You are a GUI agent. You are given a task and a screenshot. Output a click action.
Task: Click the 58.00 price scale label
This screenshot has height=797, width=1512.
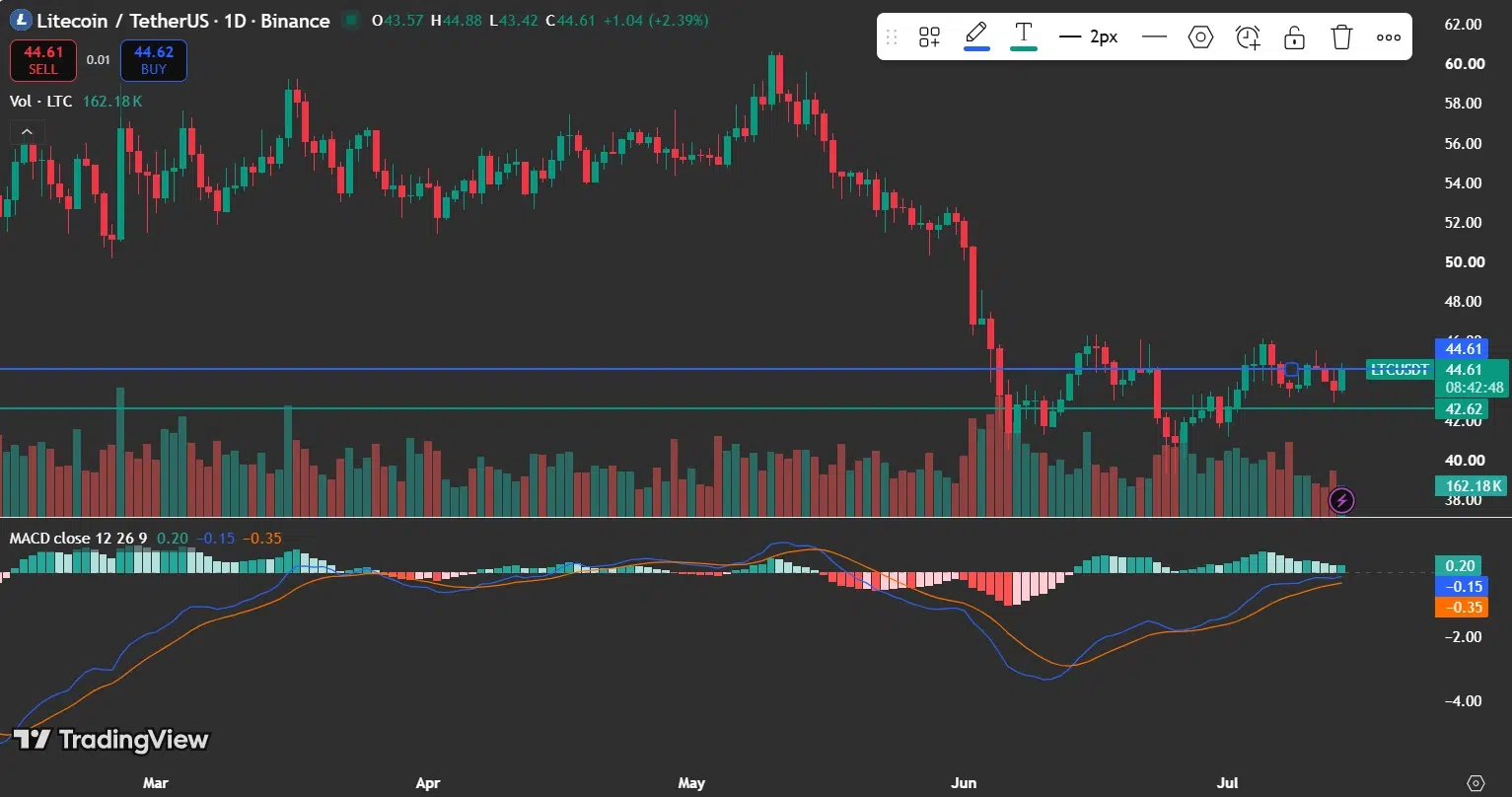(1464, 104)
